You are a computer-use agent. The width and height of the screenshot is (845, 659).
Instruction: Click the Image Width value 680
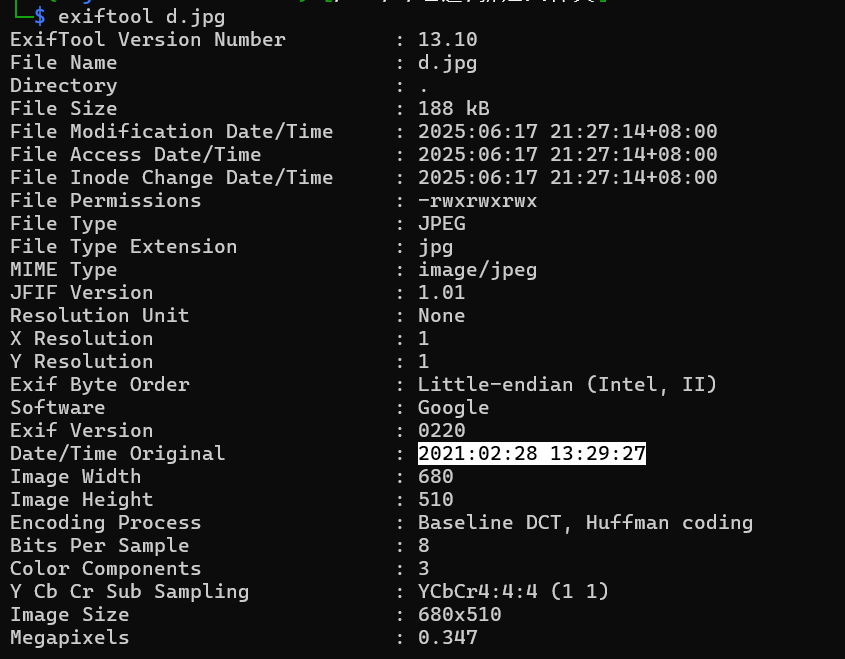(435, 477)
